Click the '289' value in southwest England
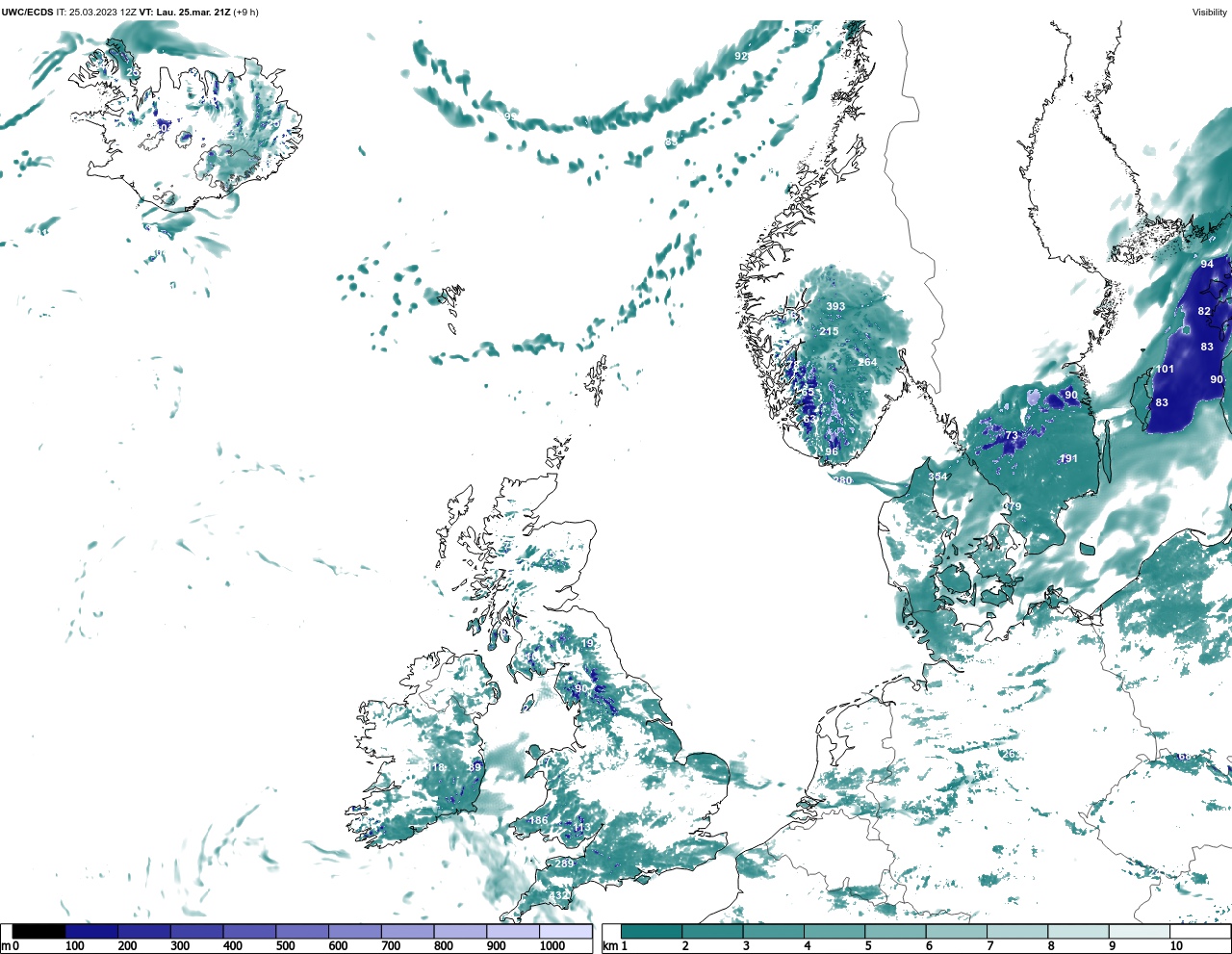 point(564,864)
